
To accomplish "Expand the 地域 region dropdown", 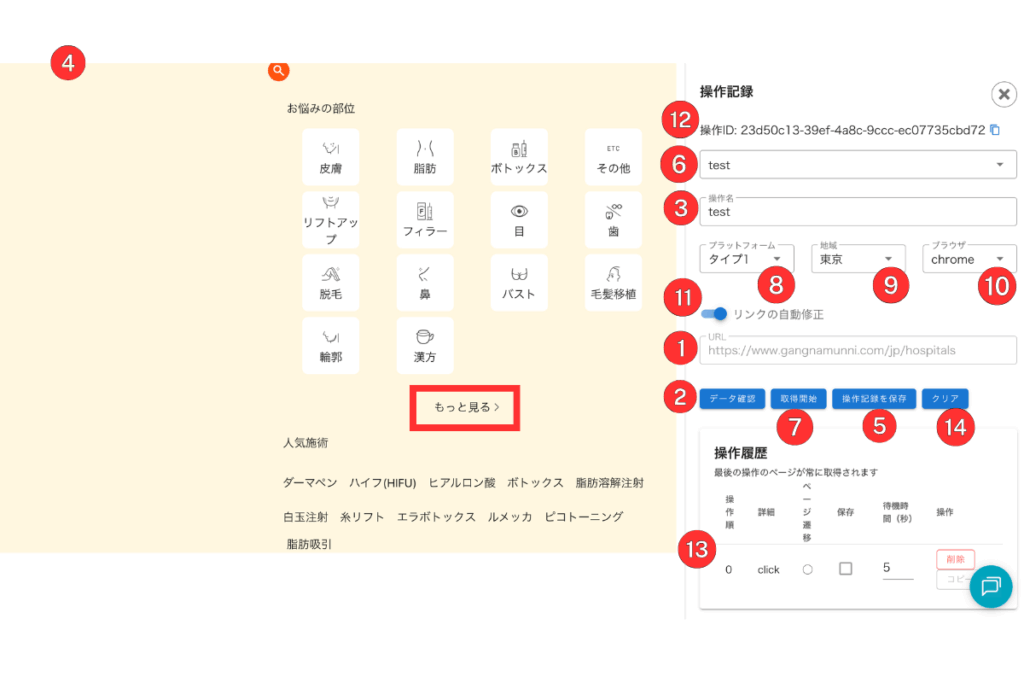I will (x=858, y=259).
